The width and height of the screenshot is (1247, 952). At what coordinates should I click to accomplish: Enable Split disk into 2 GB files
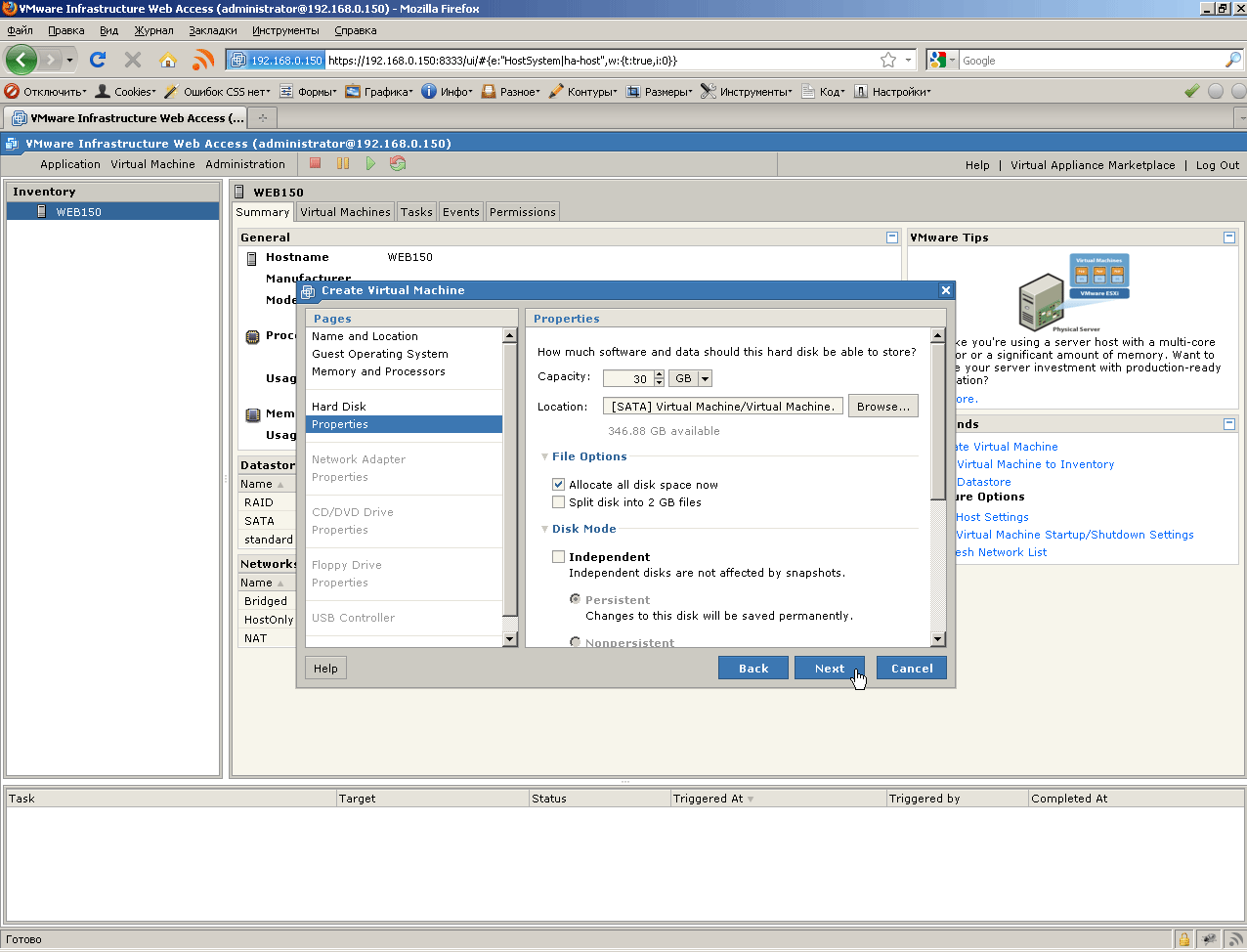pos(558,502)
